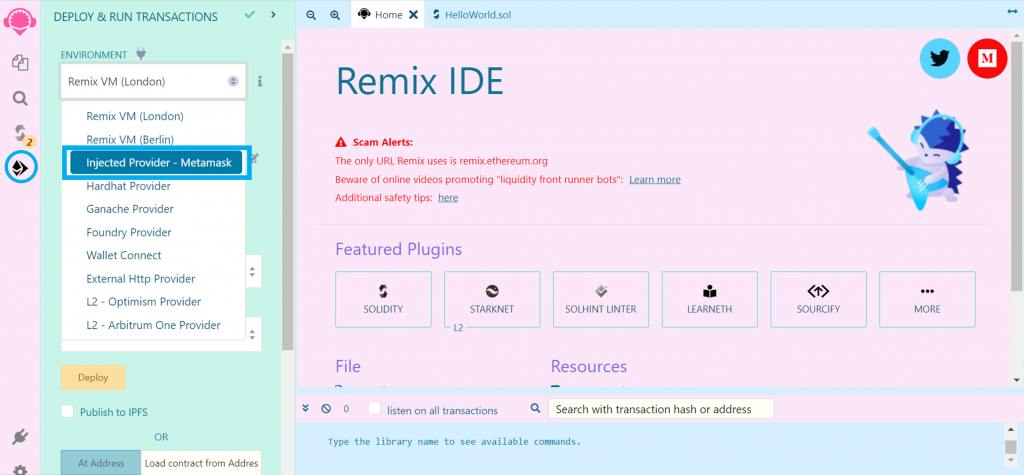Click the Deploy button
This screenshot has height=475, width=1024.
point(93,378)
